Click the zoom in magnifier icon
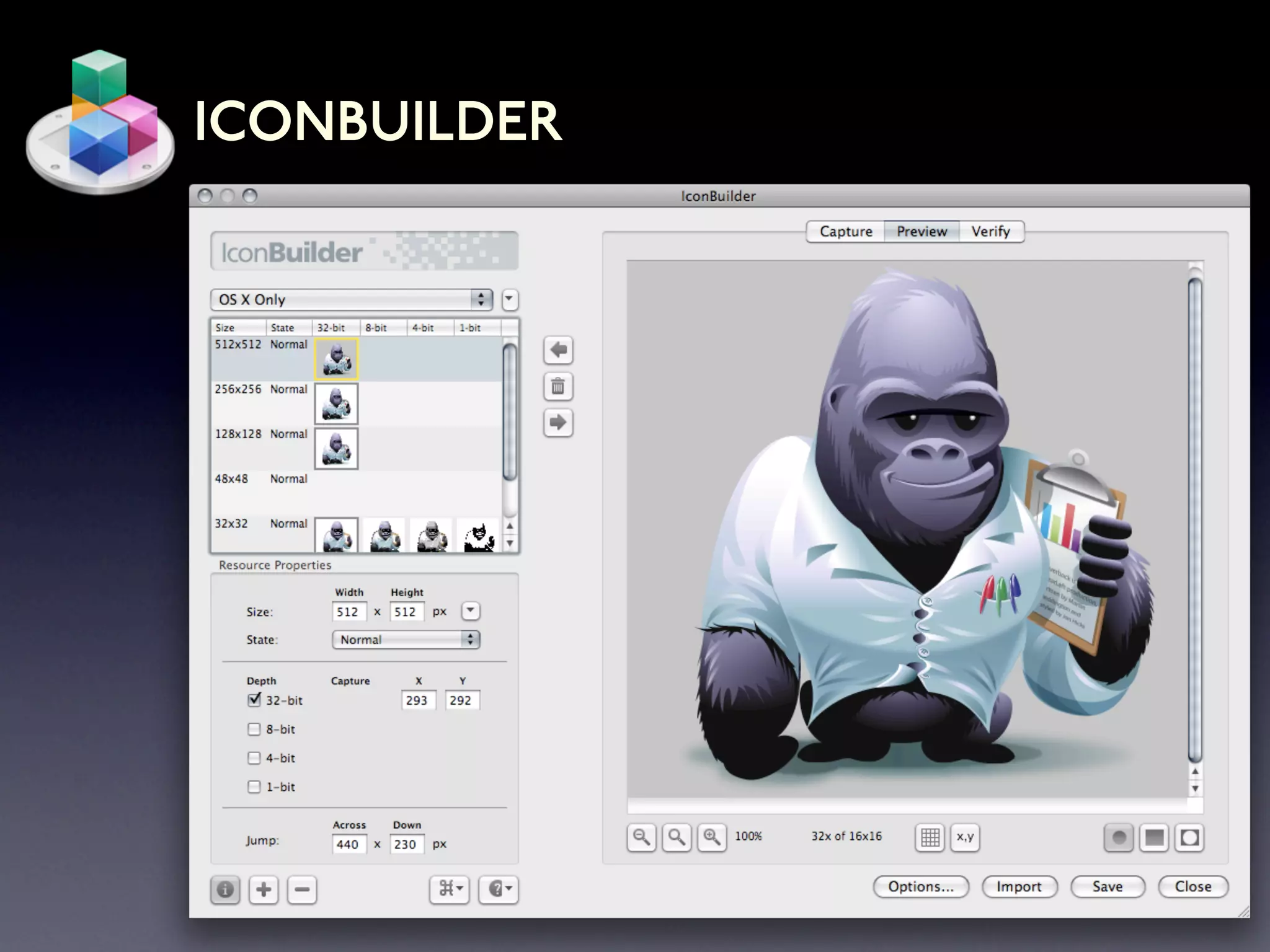 coord(712,838)
